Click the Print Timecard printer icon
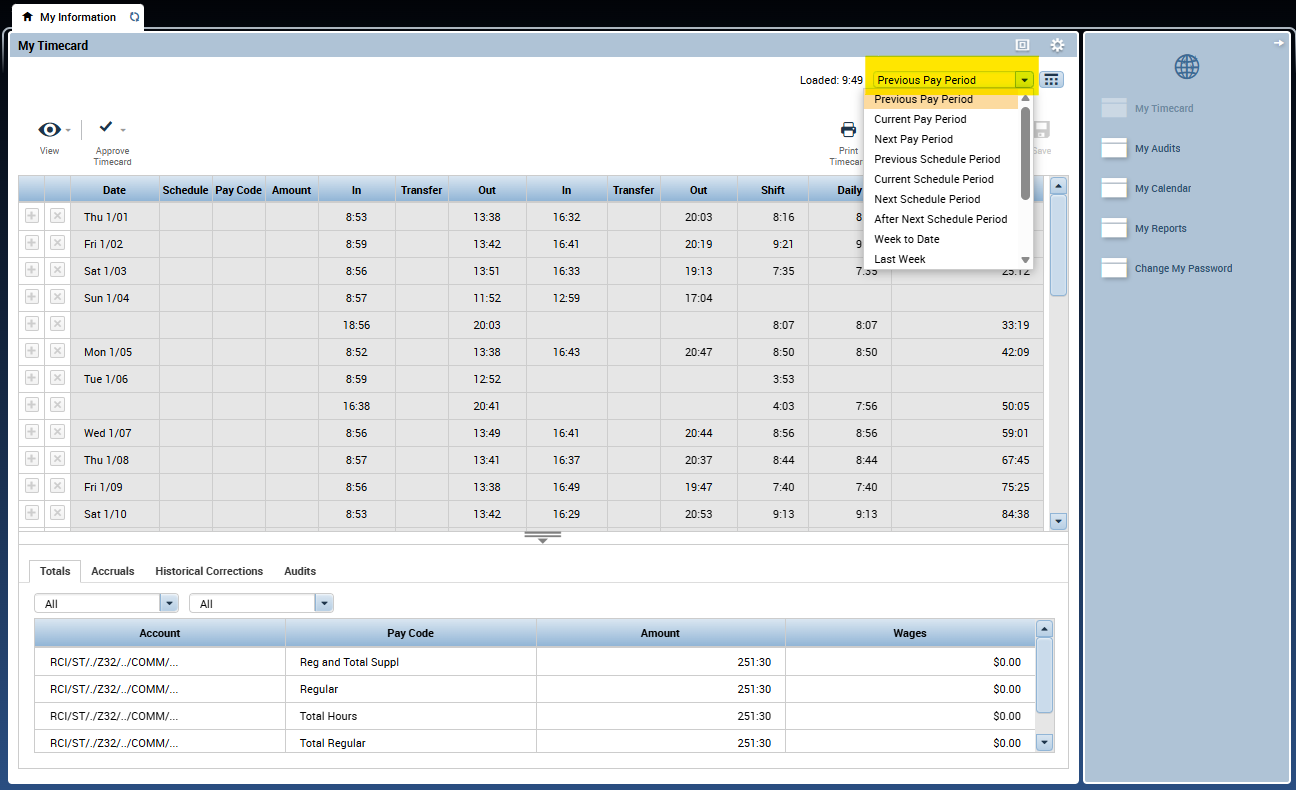This screenshot has height=790, width=1296. 848,129
